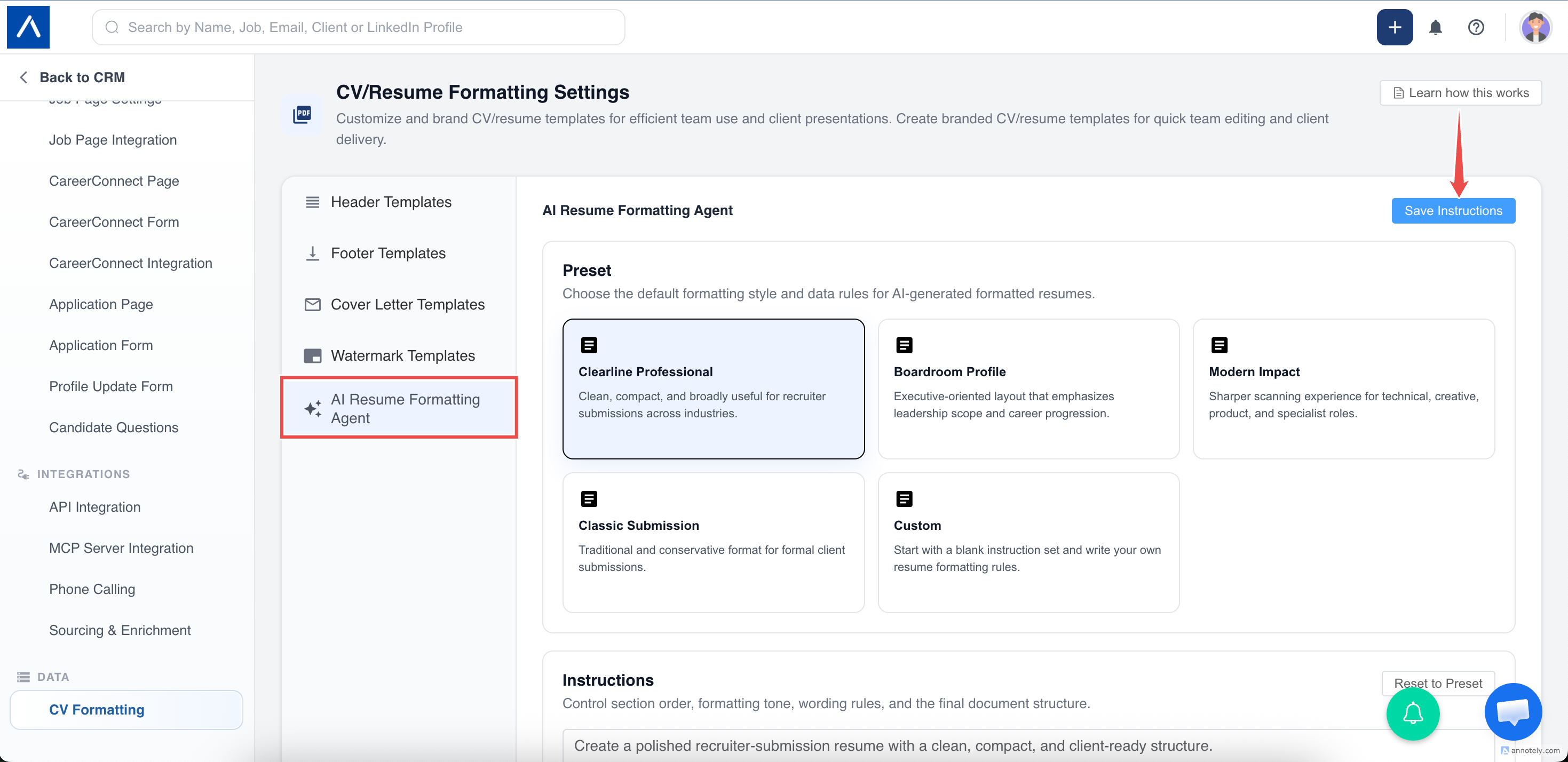Open Candidate Questions in sidebar
1568x762 pixels.
(x=113, y=427)
